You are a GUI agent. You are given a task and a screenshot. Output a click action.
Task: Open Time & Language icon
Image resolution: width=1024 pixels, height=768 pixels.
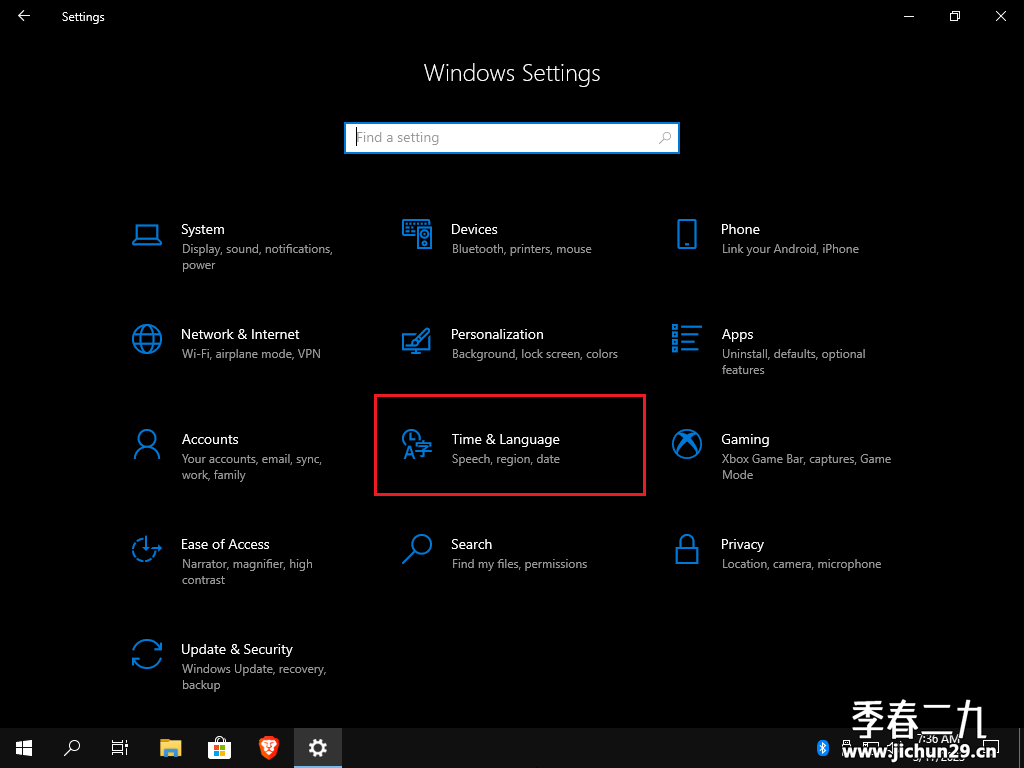coord(417,444)
